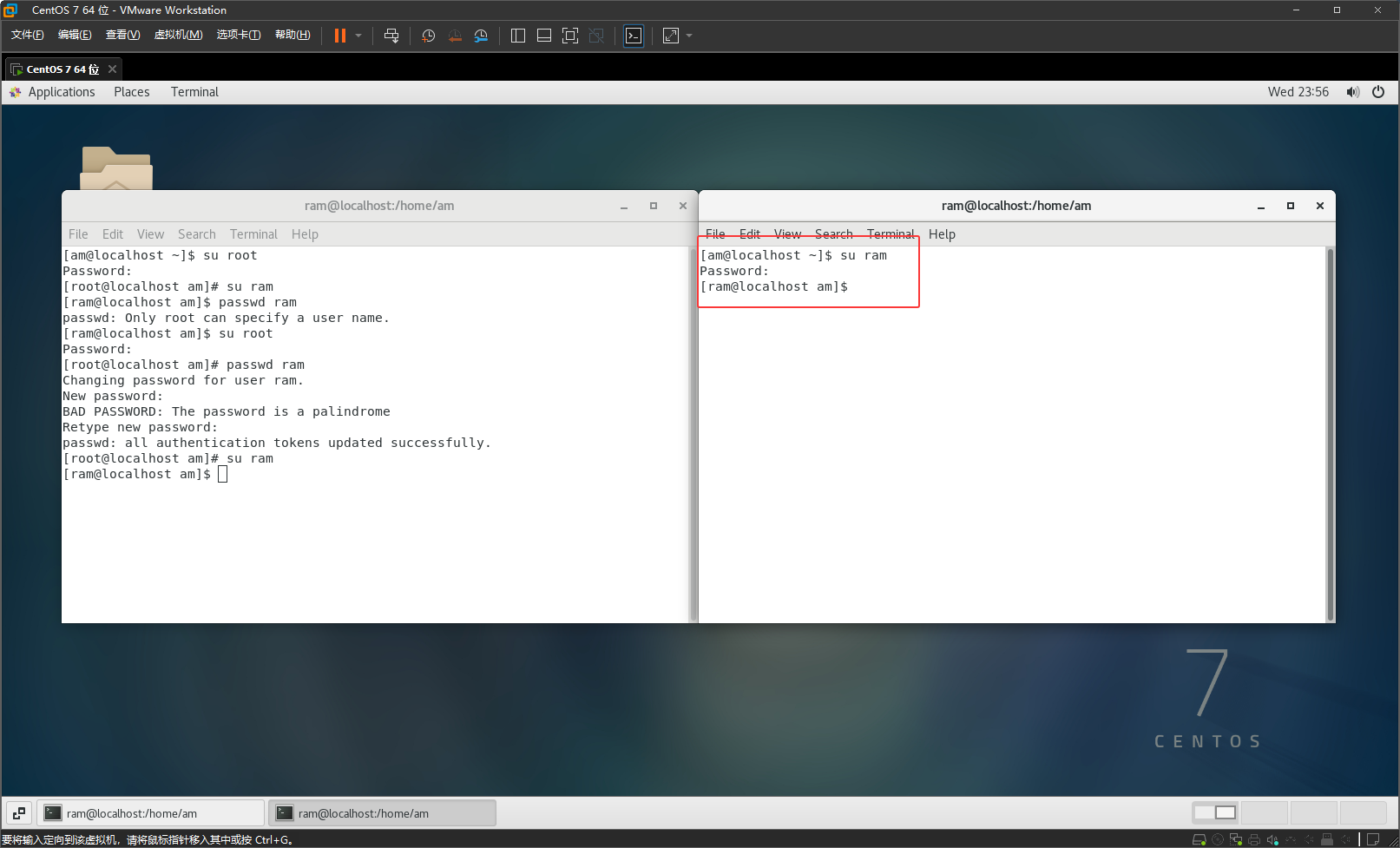Open Search menu in right terminal window
This screenshot has height=848, width=1400.
[834, 234]
